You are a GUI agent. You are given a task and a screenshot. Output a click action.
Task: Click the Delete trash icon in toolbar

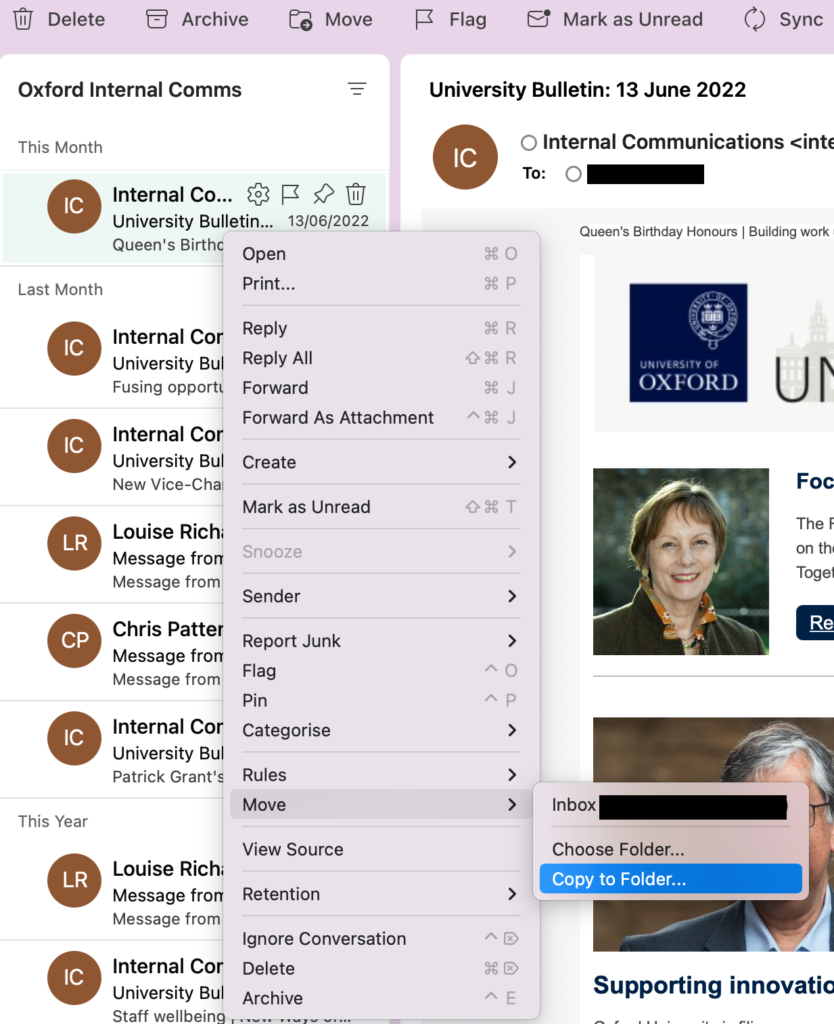tap(23, 19)
